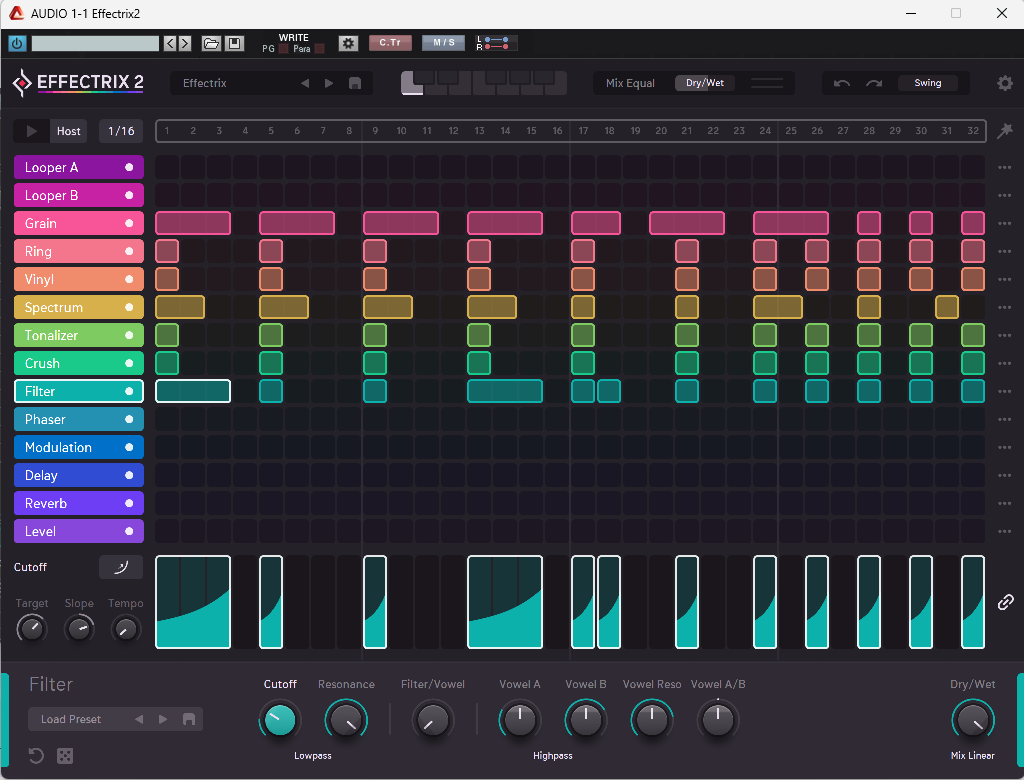1024x780 pixels.
Task: Select next Filter preset arrow
Action: coord(163,719)
